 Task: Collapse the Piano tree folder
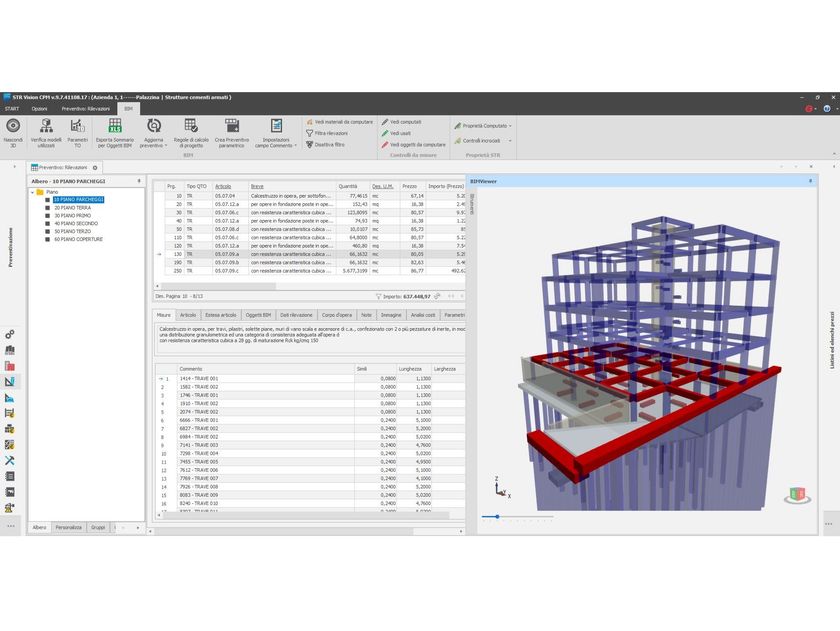[x=33, y=192]
